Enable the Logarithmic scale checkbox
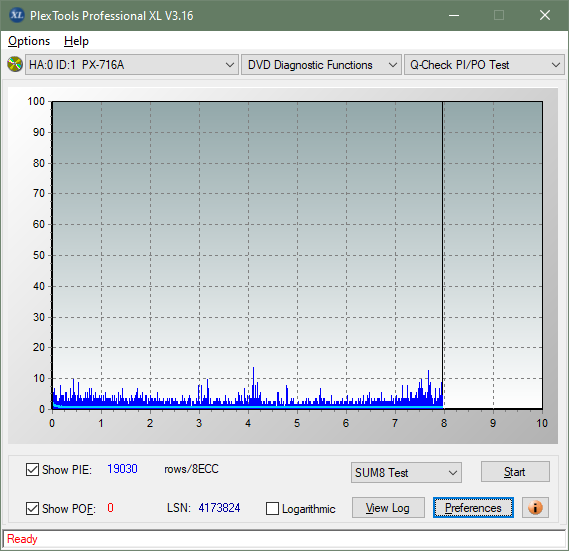This screenshot has height=551, width=569. 272,508
